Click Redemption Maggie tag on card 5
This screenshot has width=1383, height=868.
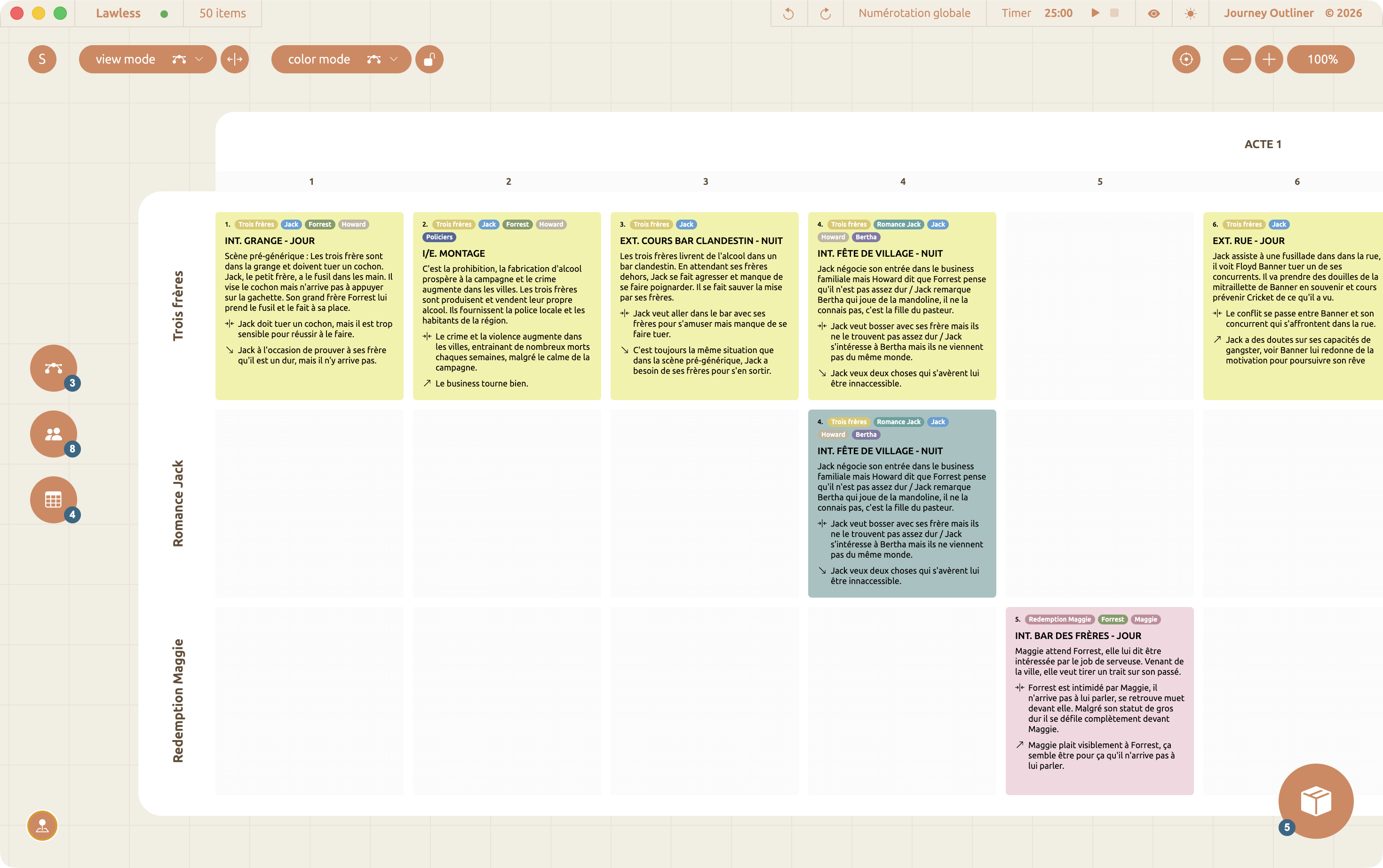(1059, 619)
